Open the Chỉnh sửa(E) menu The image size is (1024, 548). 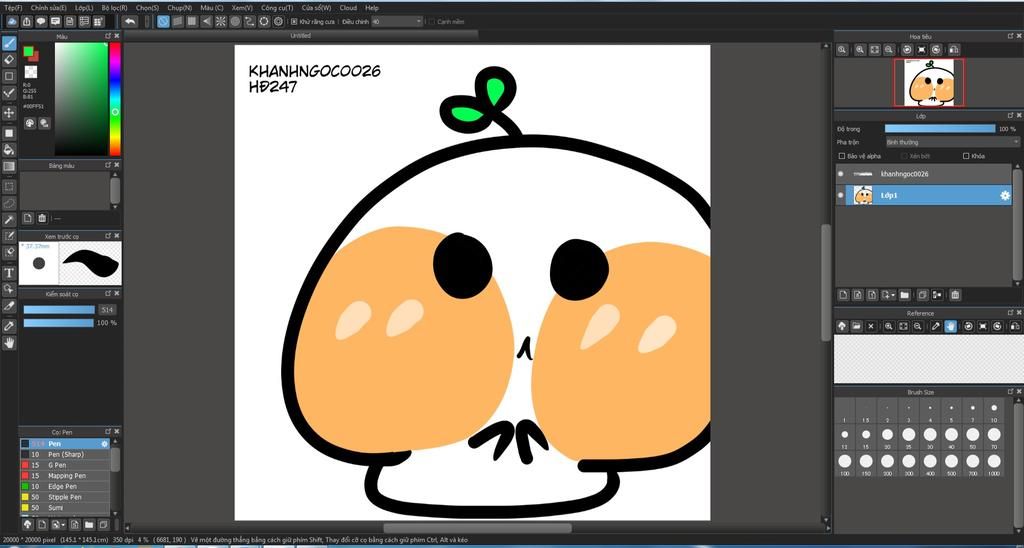click(48, 8)
